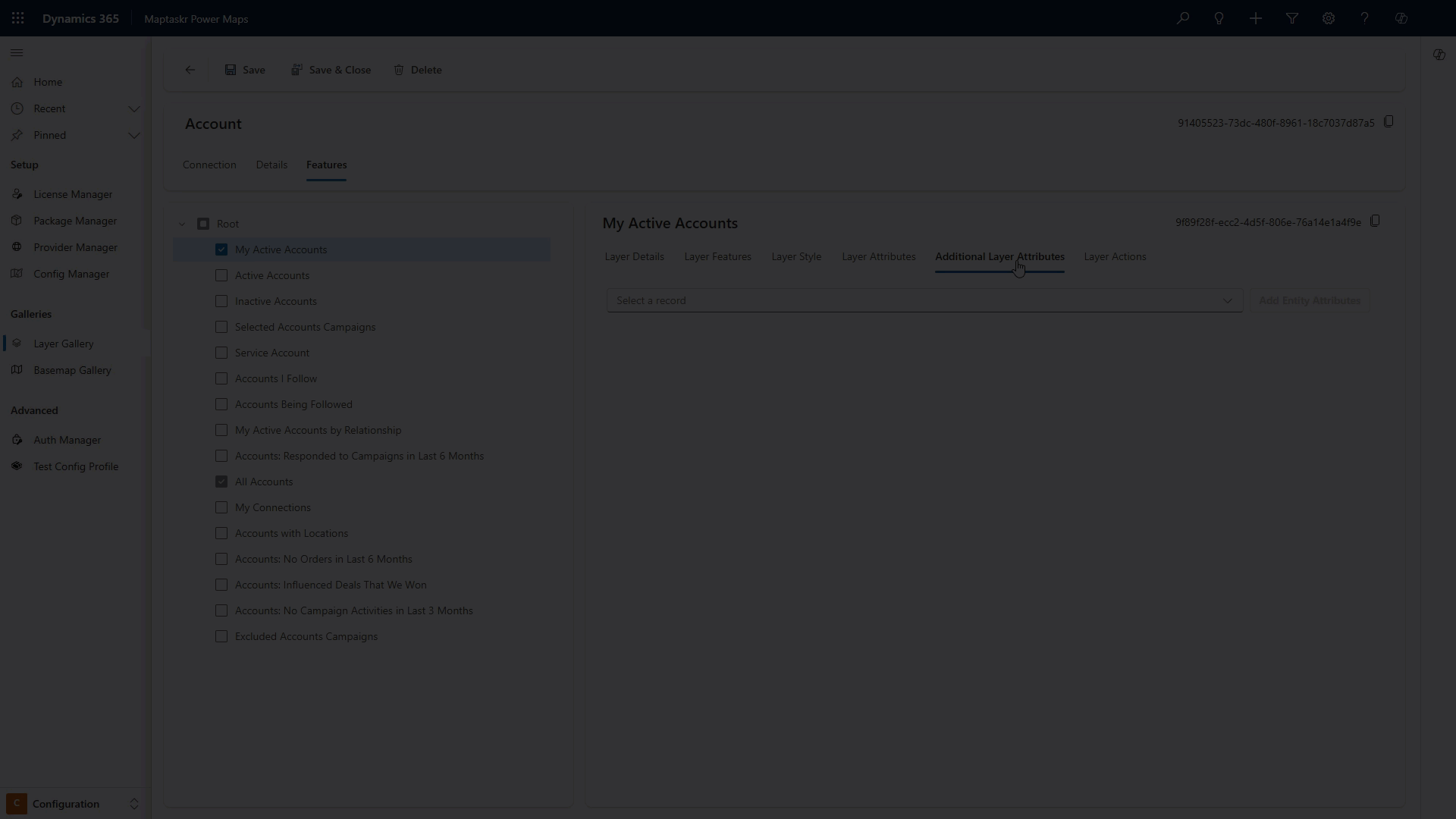The height and width of the screenshot is (819, 1456).
Task: Open the Basemap Gallery
Action: [x=72, y=370]
